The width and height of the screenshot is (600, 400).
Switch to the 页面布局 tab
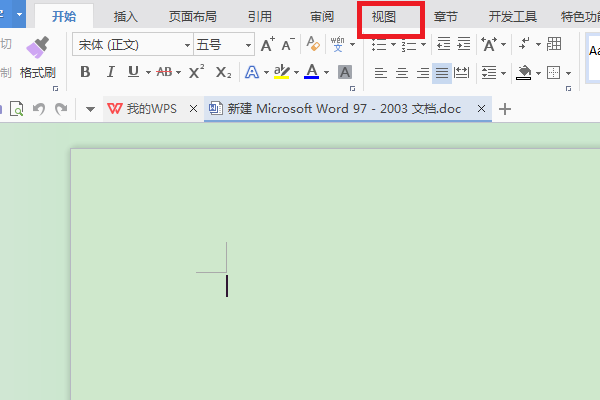tap(192, 16)
